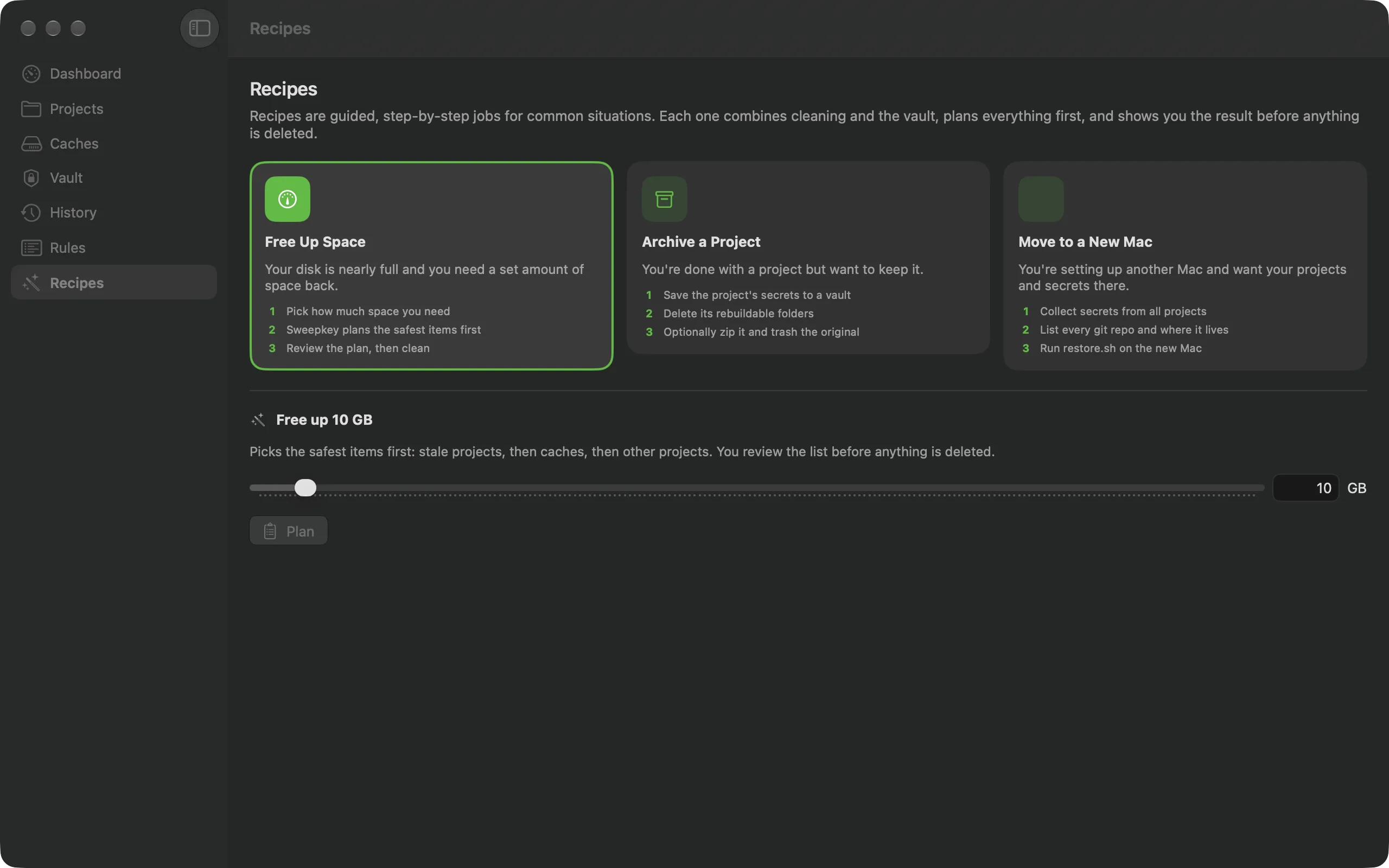Click the History clock icon in sidebar
The height and width of the screenshot is (868, 1389).
click(31, 213)
